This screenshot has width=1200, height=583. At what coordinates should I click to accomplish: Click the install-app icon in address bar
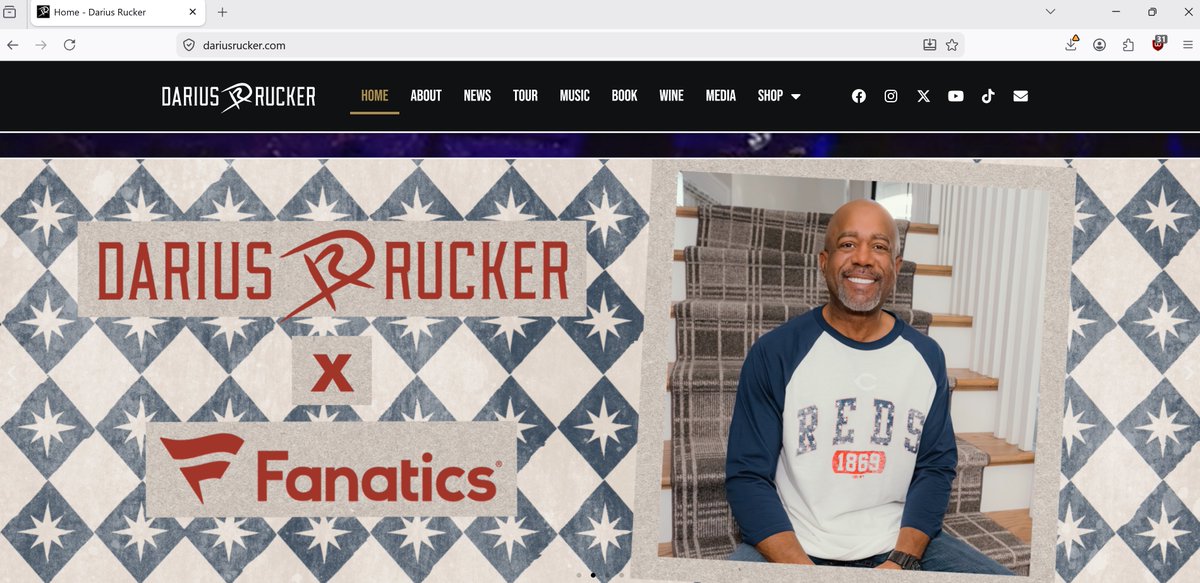tap(929, 45)
